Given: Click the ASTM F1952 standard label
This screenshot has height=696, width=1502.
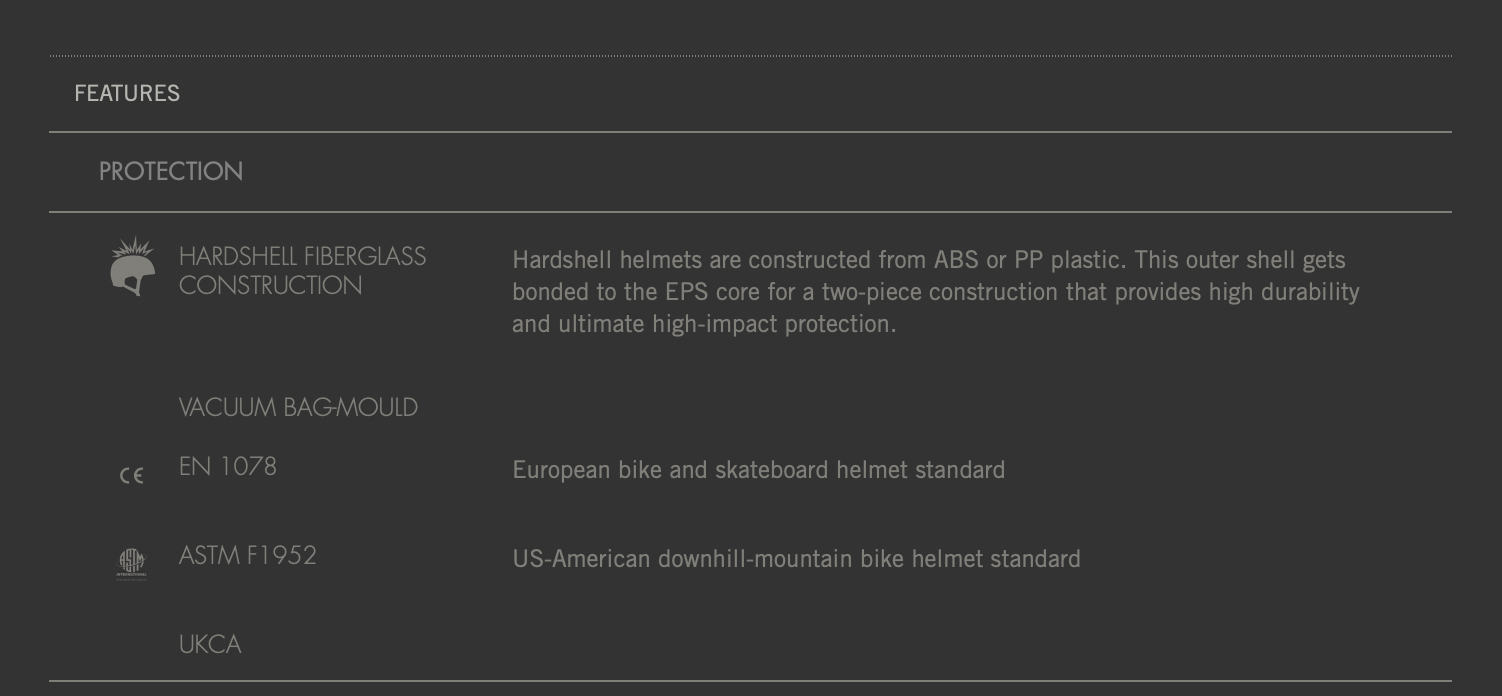Looking at the screenshot, I should 248,555.
